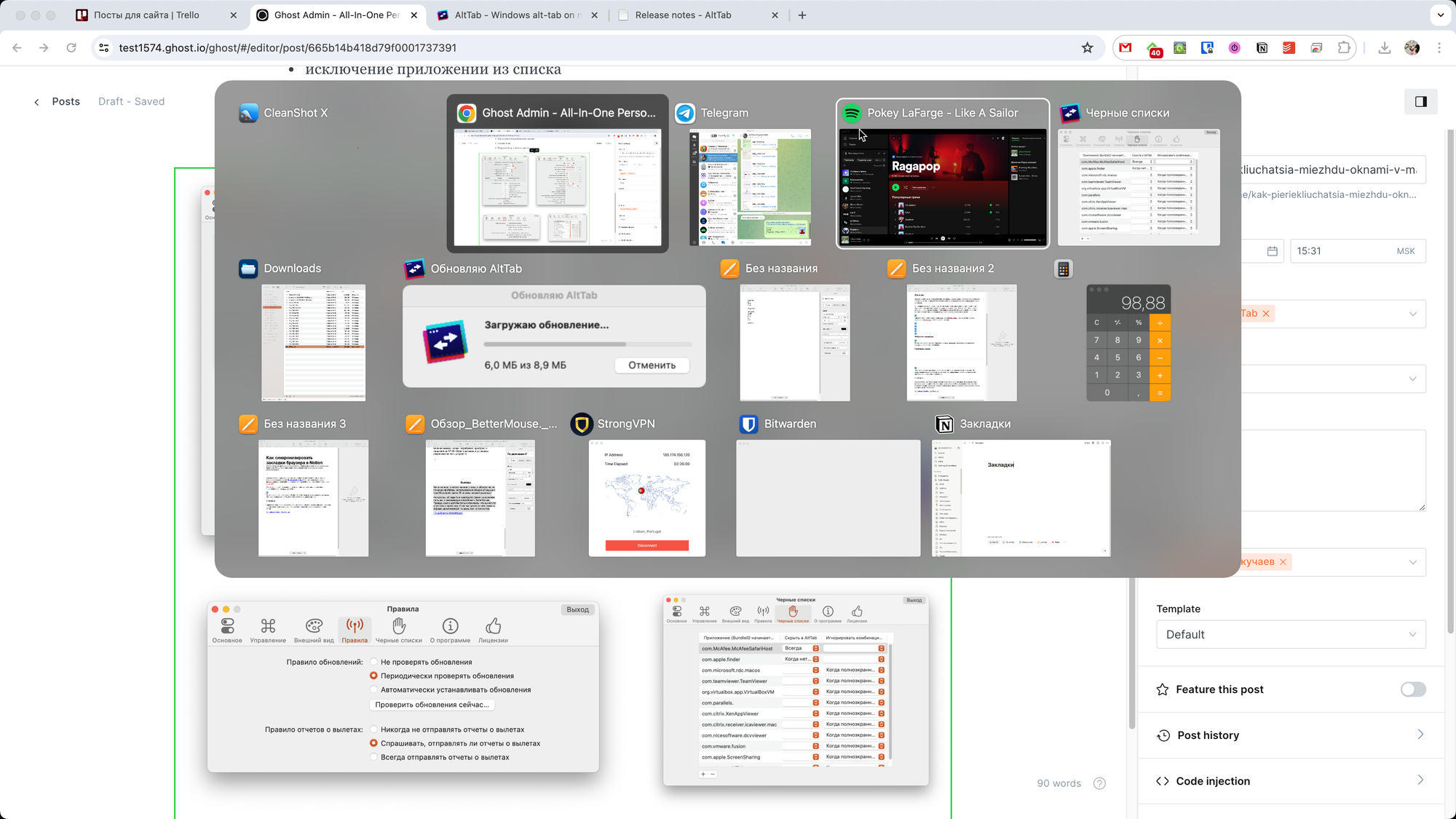1456x819 pixels.
Task: Open the Gmail extension icon
Action: [1125, 47]
